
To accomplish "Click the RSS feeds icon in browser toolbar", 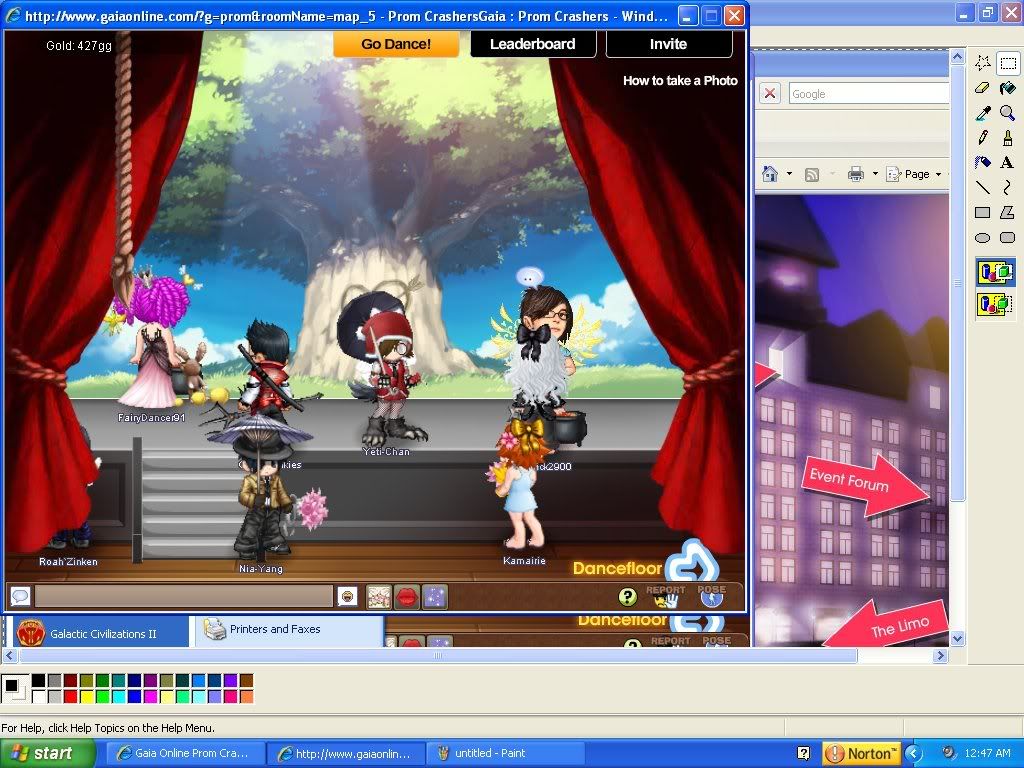I will (812, 174).
